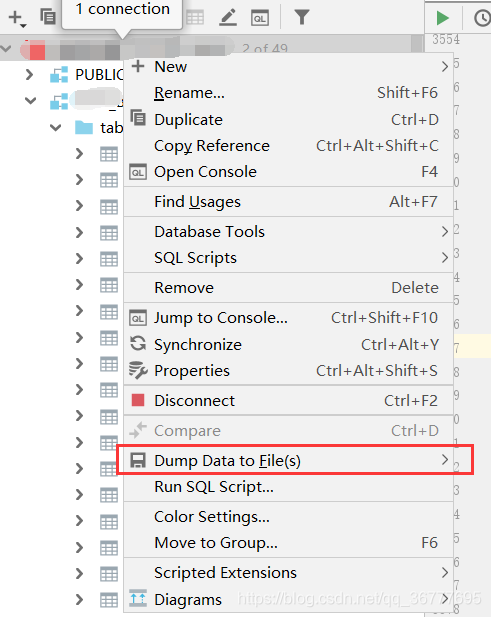The image size is (491, 617).
Task: Click the Dump Data floppy disk icon
Action: point(138,460)
